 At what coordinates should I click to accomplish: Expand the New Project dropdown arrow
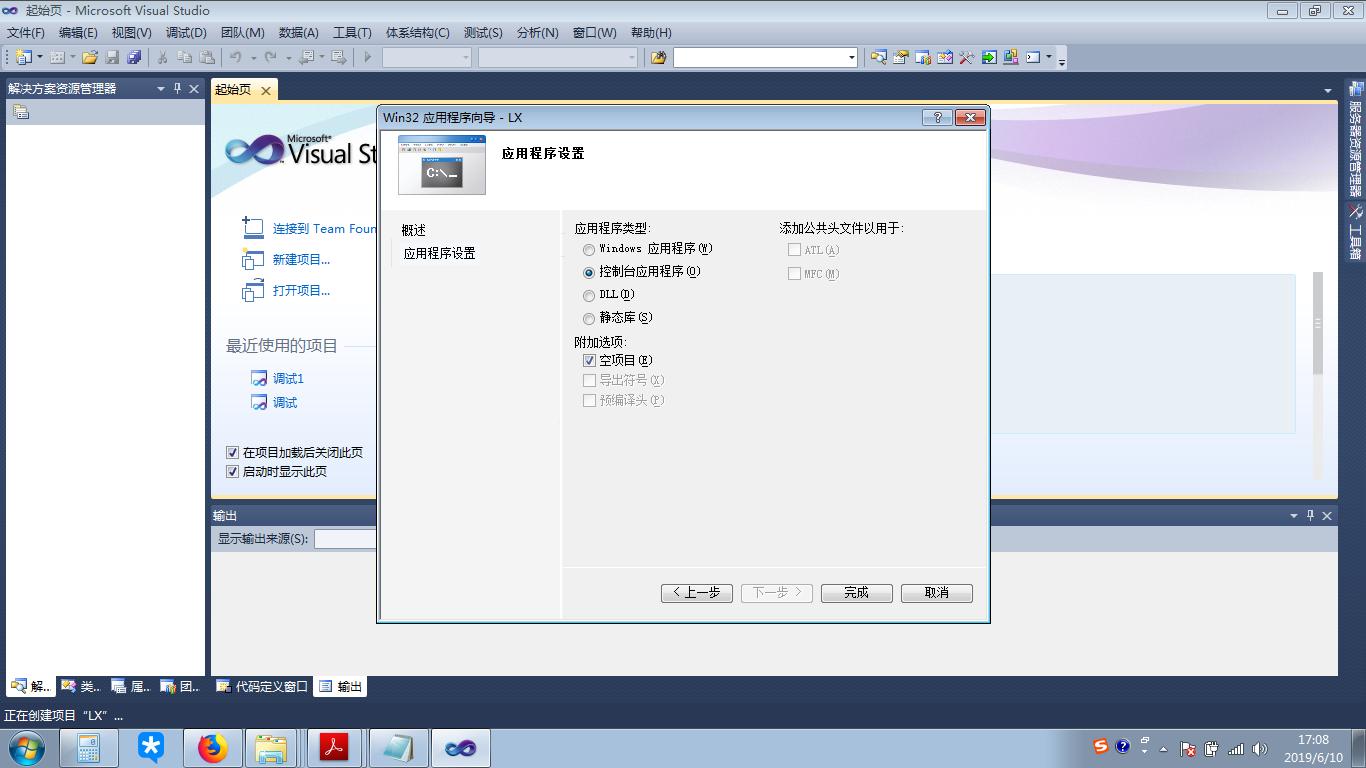click(38, 57)
